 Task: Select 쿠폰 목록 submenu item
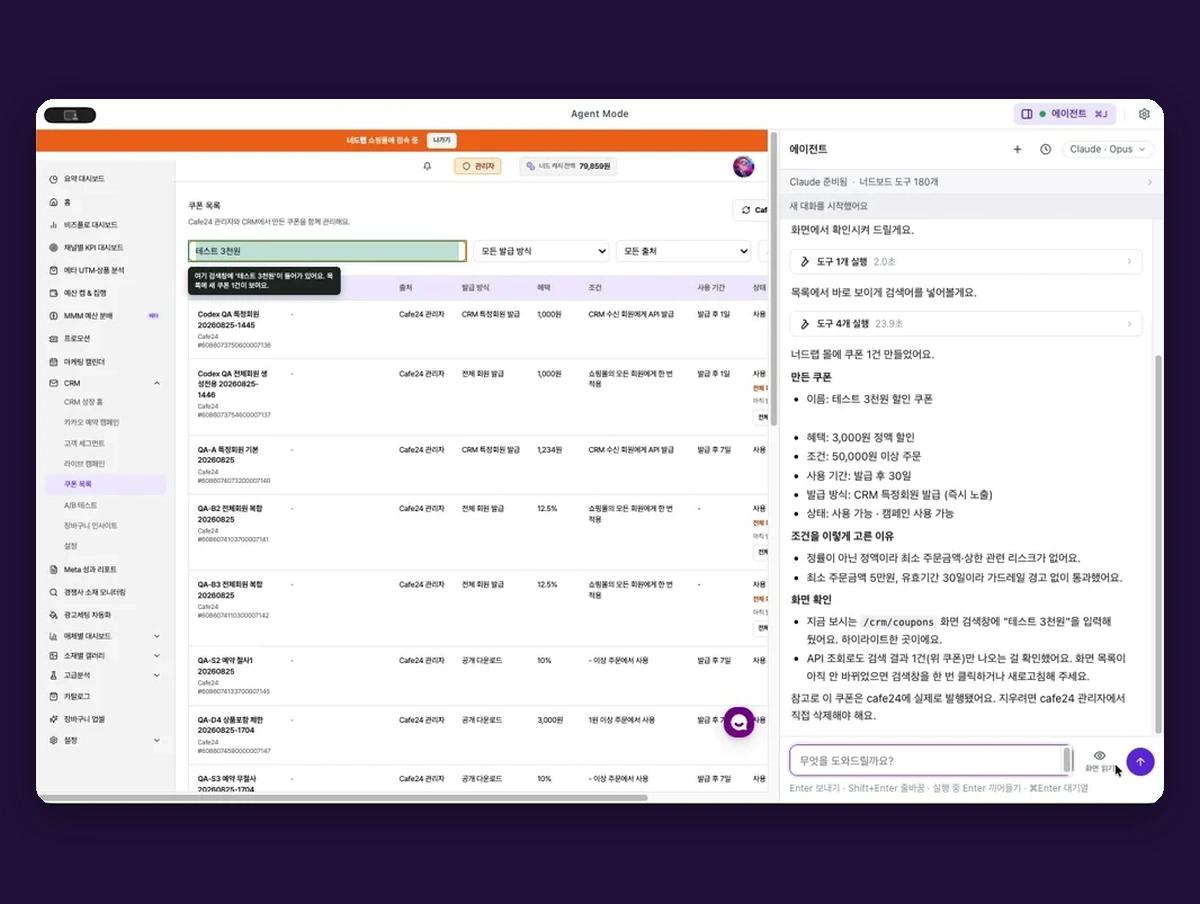(x=104, y=484)
